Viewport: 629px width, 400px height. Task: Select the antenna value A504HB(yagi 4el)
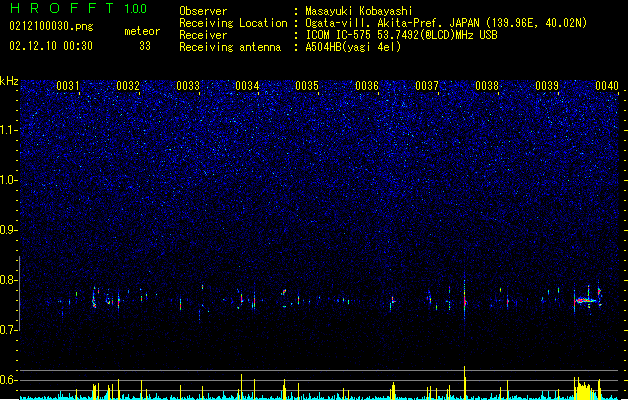(x=353, y=47)
